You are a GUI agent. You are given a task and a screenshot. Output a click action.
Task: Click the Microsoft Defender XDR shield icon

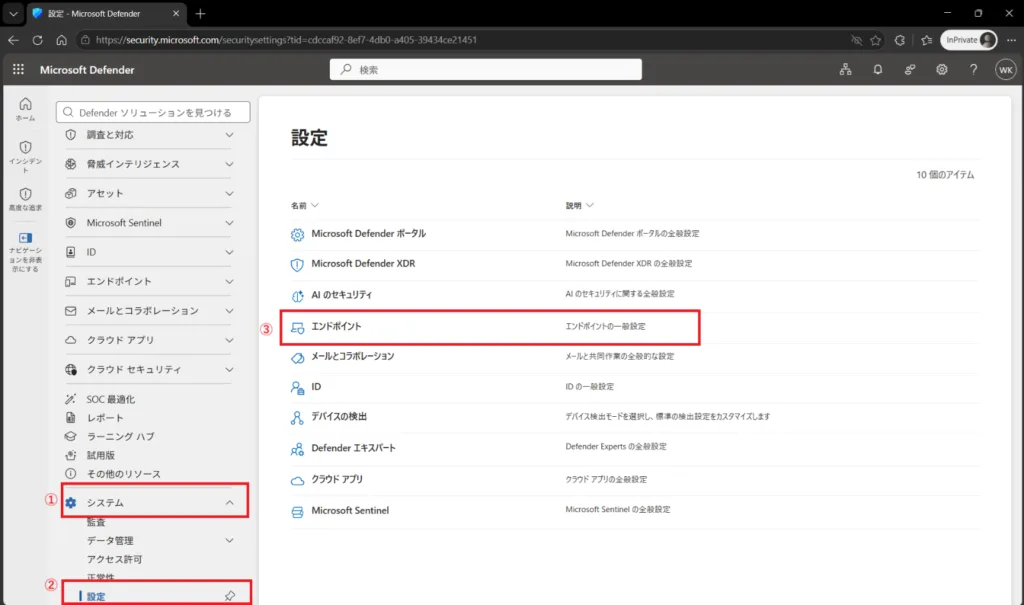[x=297, y=265]
